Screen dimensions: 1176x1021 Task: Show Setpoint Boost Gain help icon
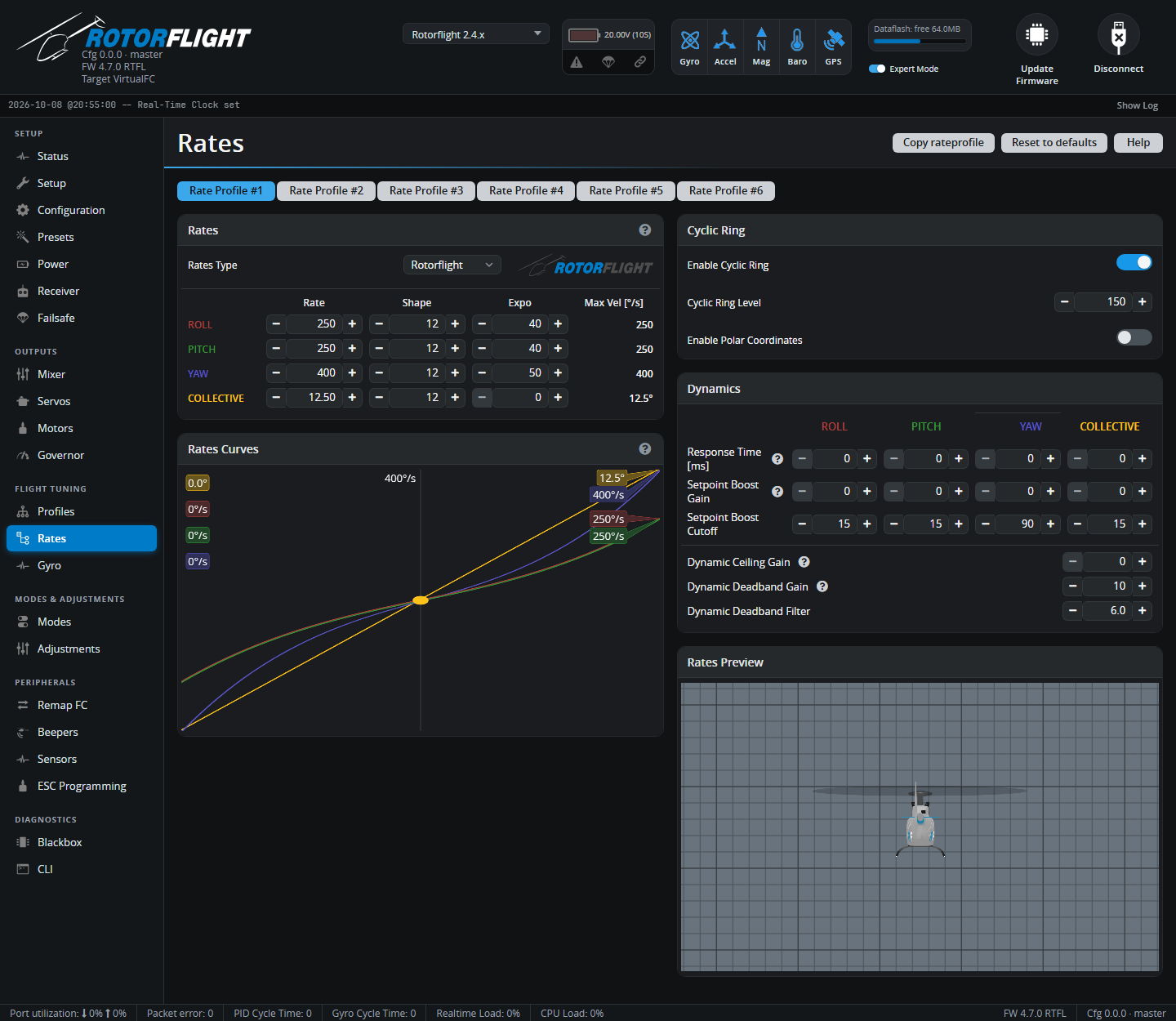[777, 492]
